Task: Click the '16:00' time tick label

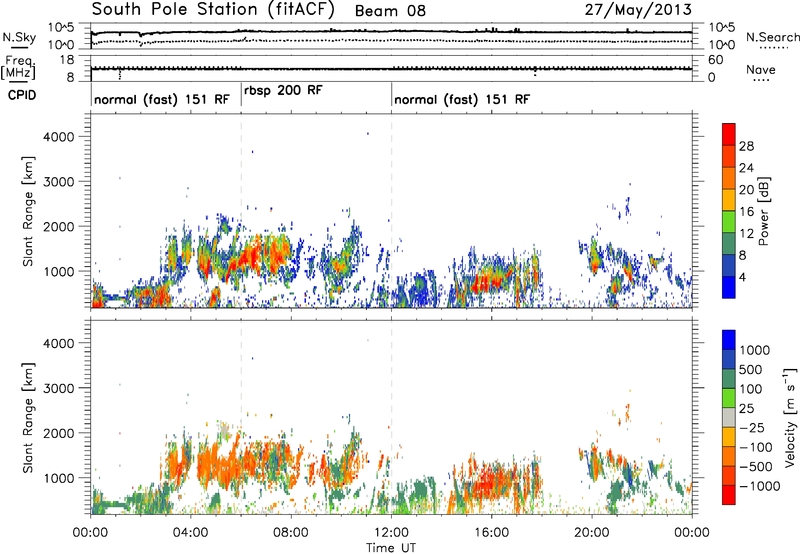Action: 491,533
